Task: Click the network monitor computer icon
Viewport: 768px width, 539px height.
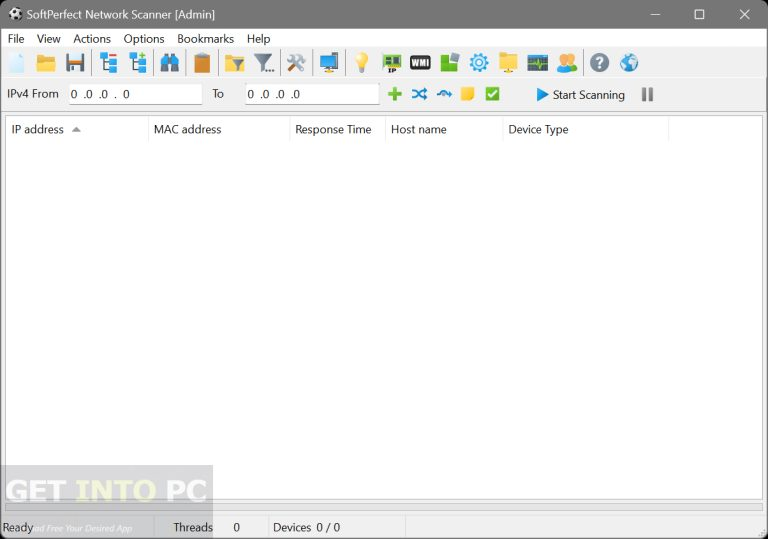Action: tap(329, 63)
